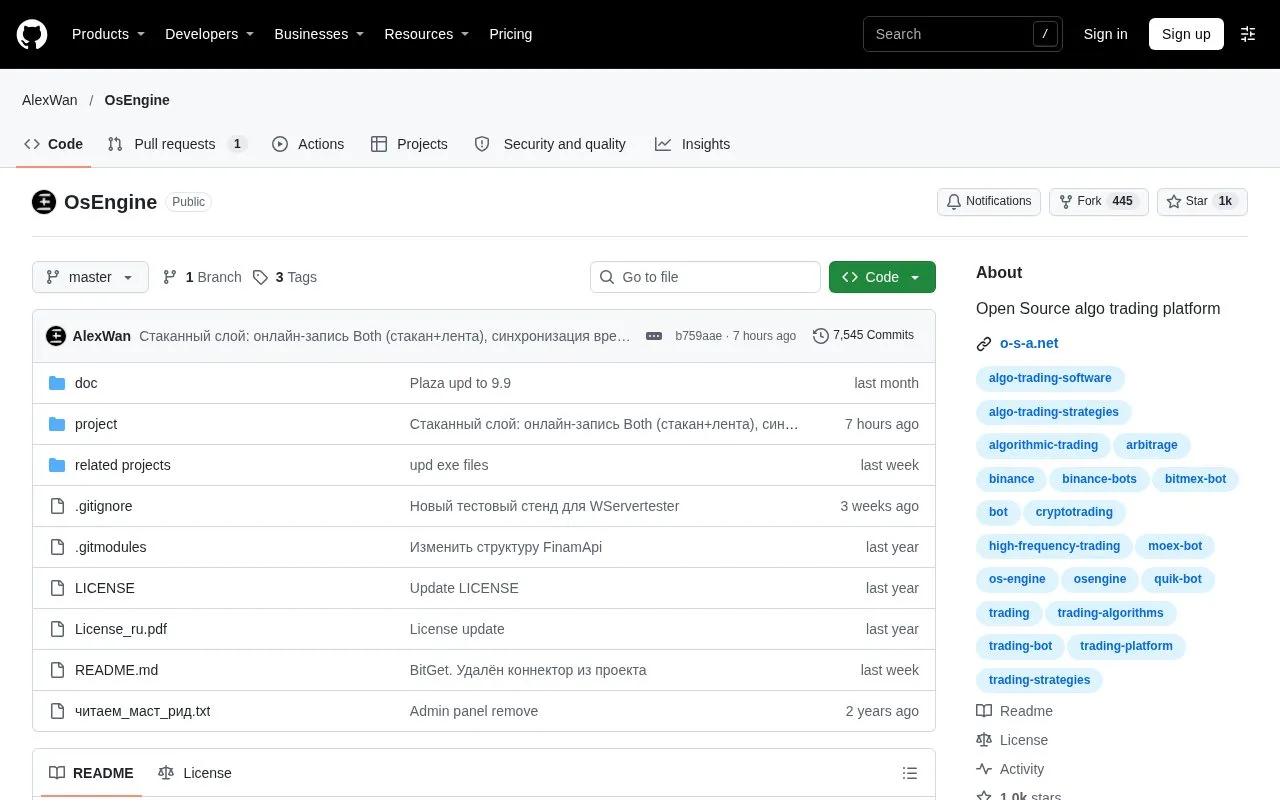Go to the GitHub homepage logo
Image resolution: width=1280 pixels, height=800 pixels.
(32, 34)
